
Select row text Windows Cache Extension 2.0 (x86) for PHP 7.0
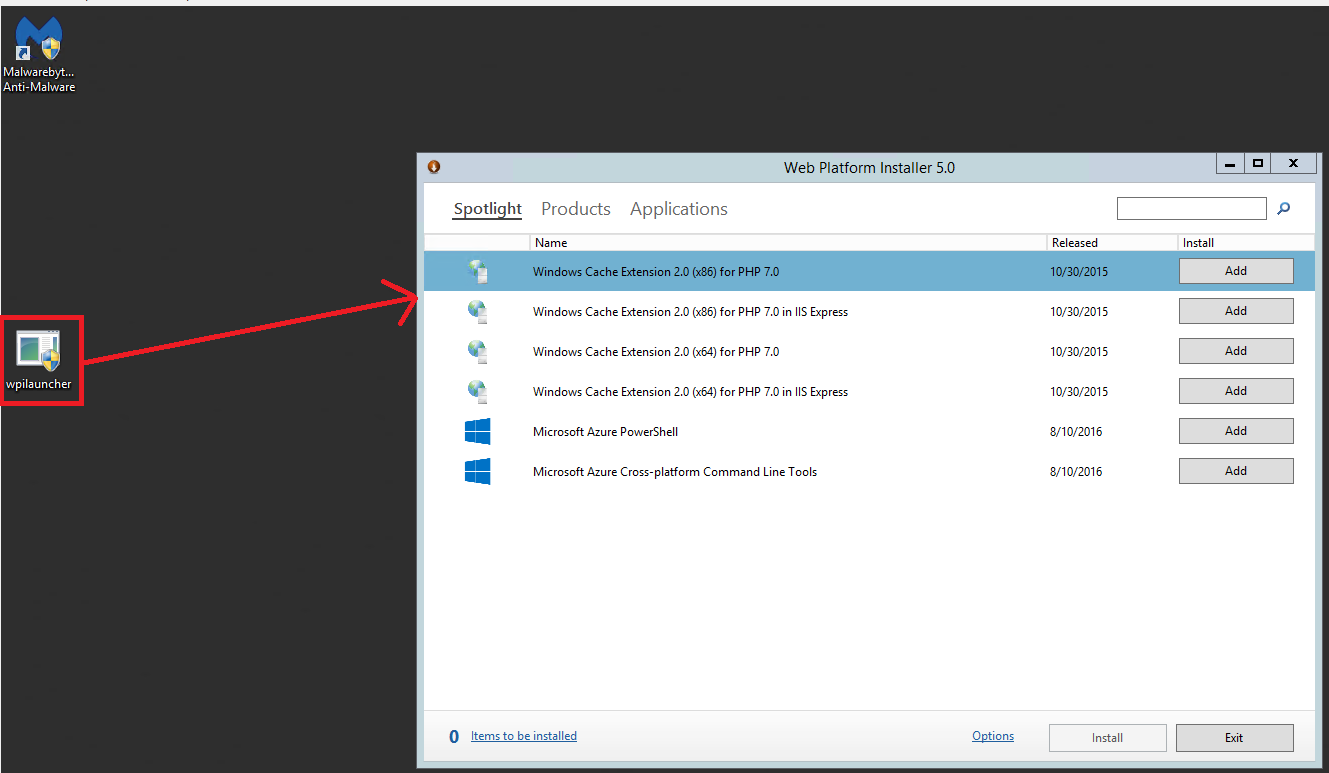tap(656, 272)
